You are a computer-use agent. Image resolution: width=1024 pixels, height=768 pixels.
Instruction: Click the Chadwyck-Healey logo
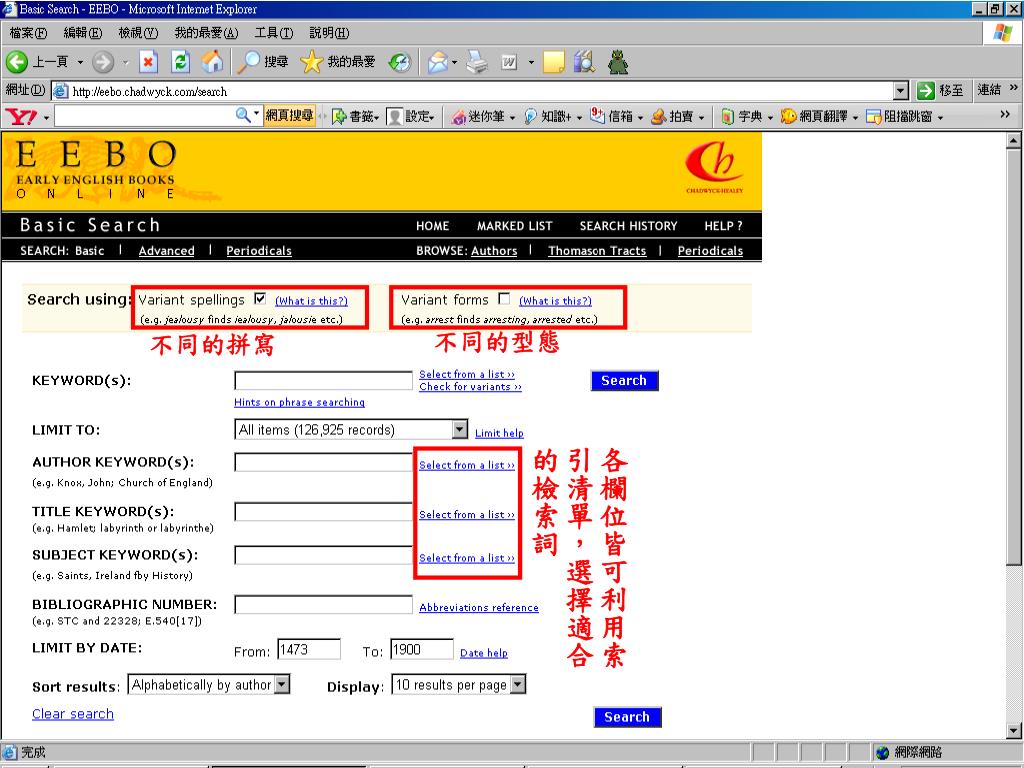click(714, 168)
